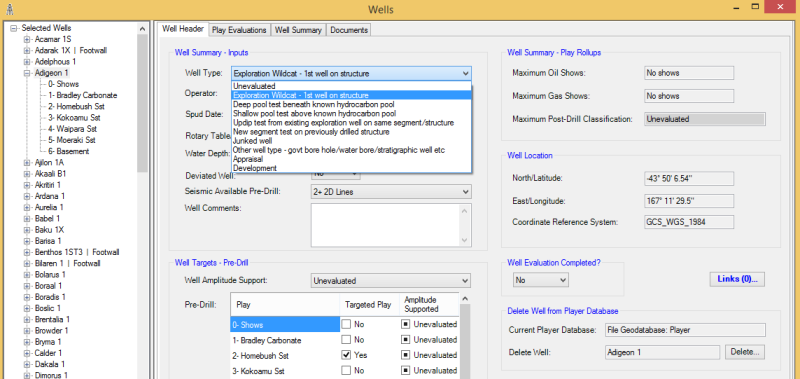Select the 5- Moeraki Sst tree item
Viewport: 800px width, 379px height.
(72, 140)
